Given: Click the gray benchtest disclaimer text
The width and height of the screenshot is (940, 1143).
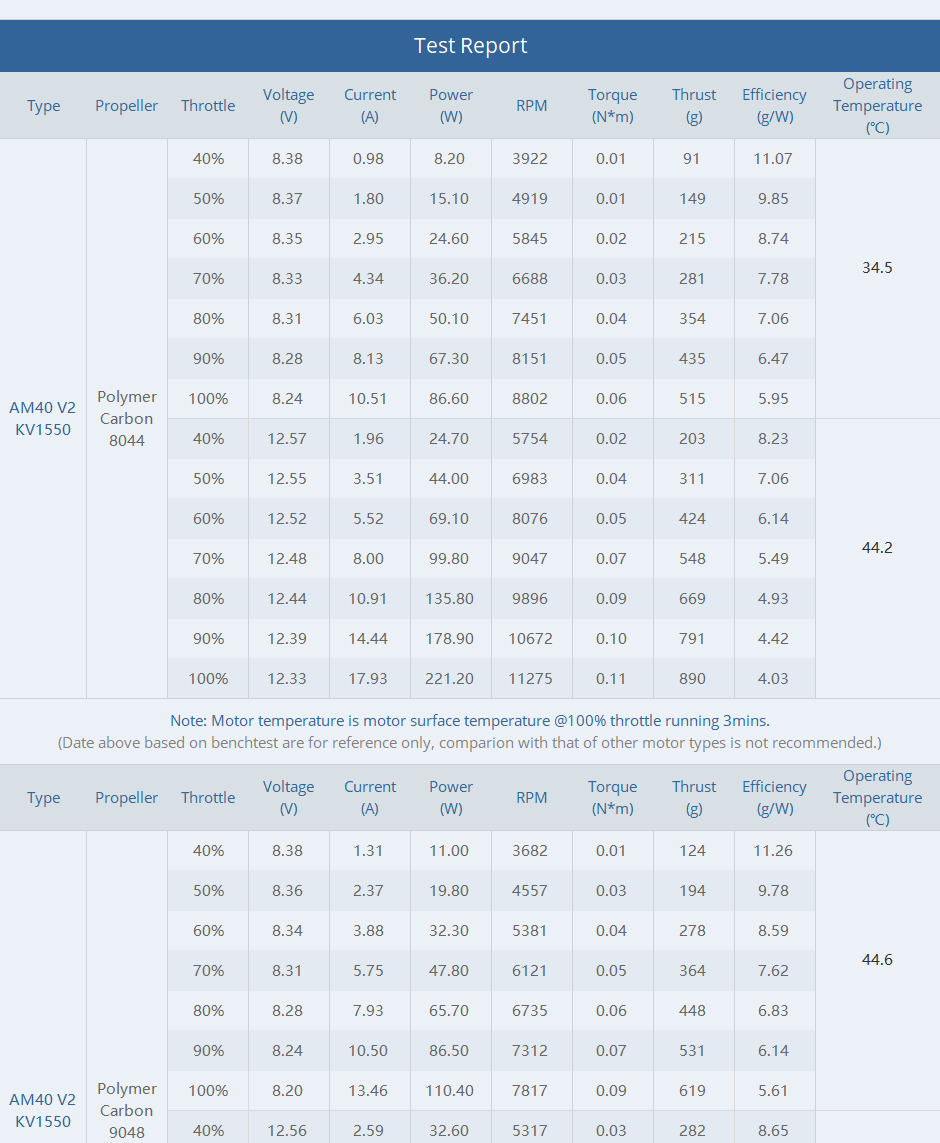Looking at the screenshot, I should 470,742.
